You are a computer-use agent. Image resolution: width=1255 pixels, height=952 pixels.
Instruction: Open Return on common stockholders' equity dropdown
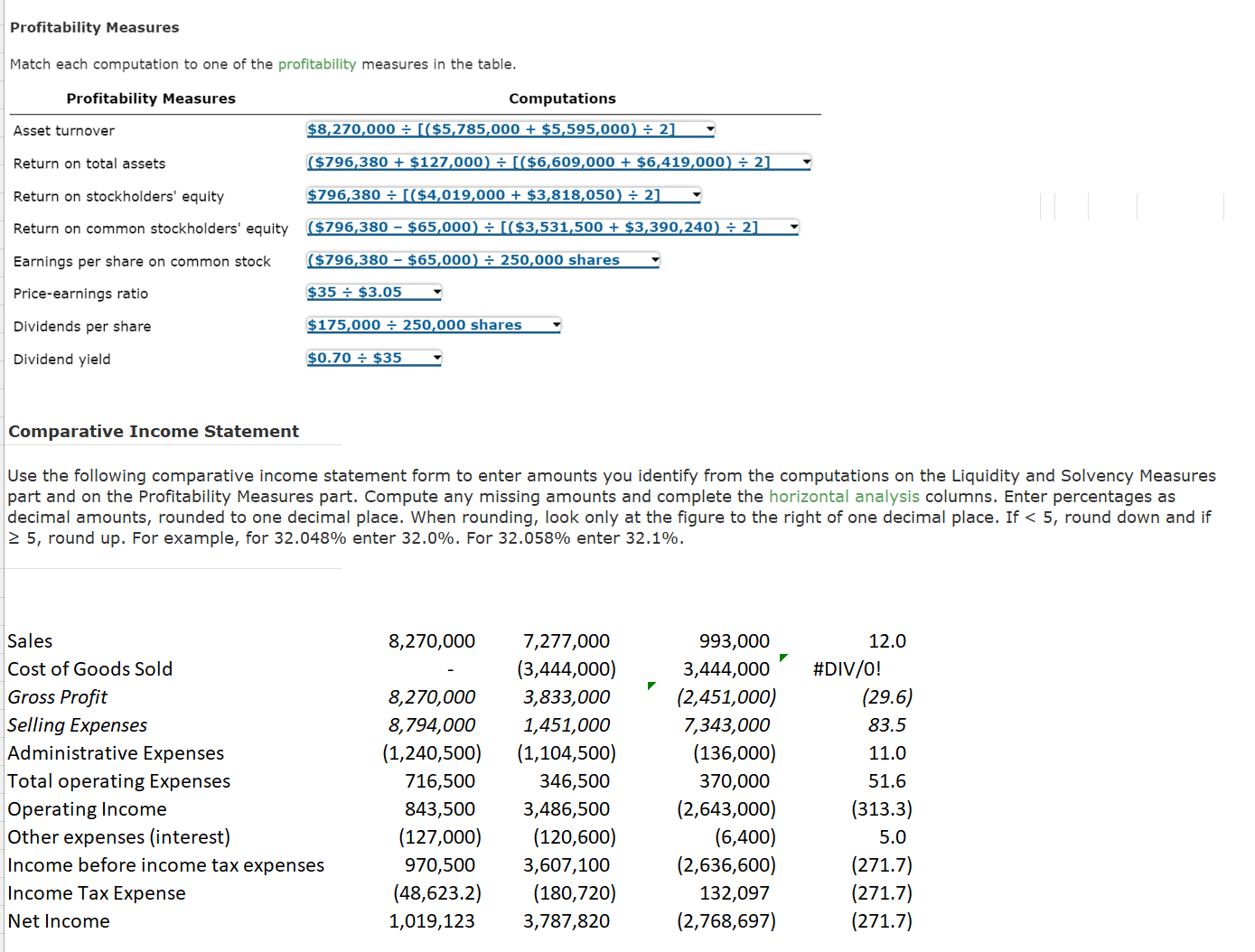(552, 228)
